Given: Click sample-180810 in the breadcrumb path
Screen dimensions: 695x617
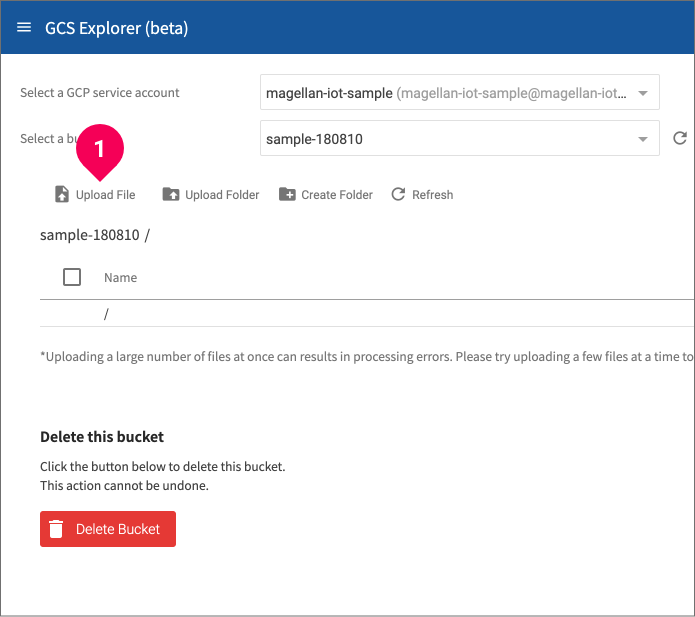Looking at the screenshot, I should pyautogui.click(x=90, y=234).
